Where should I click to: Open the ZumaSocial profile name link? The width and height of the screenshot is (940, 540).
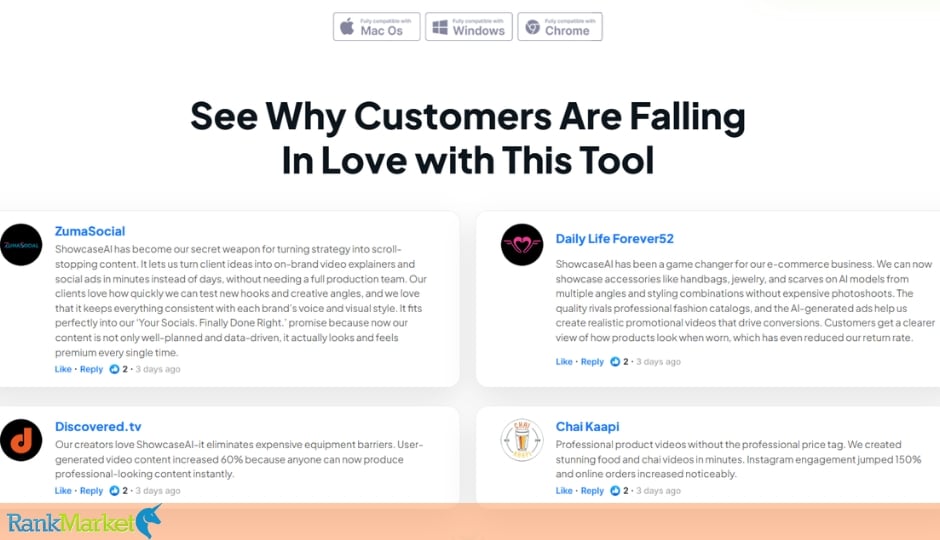point(90,231)
